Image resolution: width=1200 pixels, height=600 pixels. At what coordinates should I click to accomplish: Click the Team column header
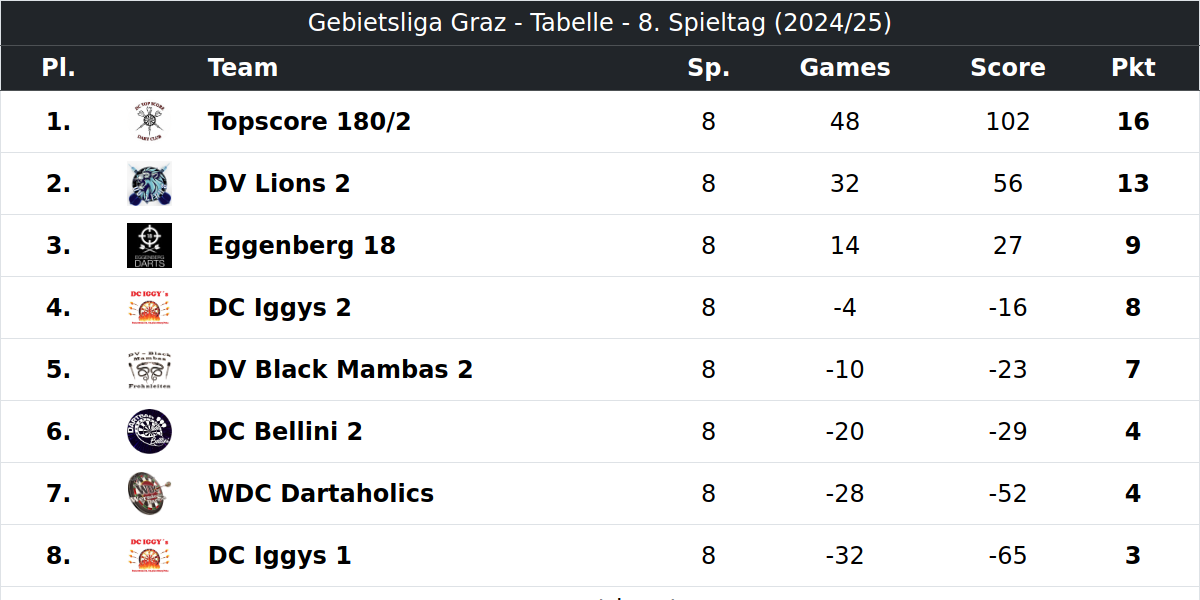pyautogui.click(x=243, y=68)
